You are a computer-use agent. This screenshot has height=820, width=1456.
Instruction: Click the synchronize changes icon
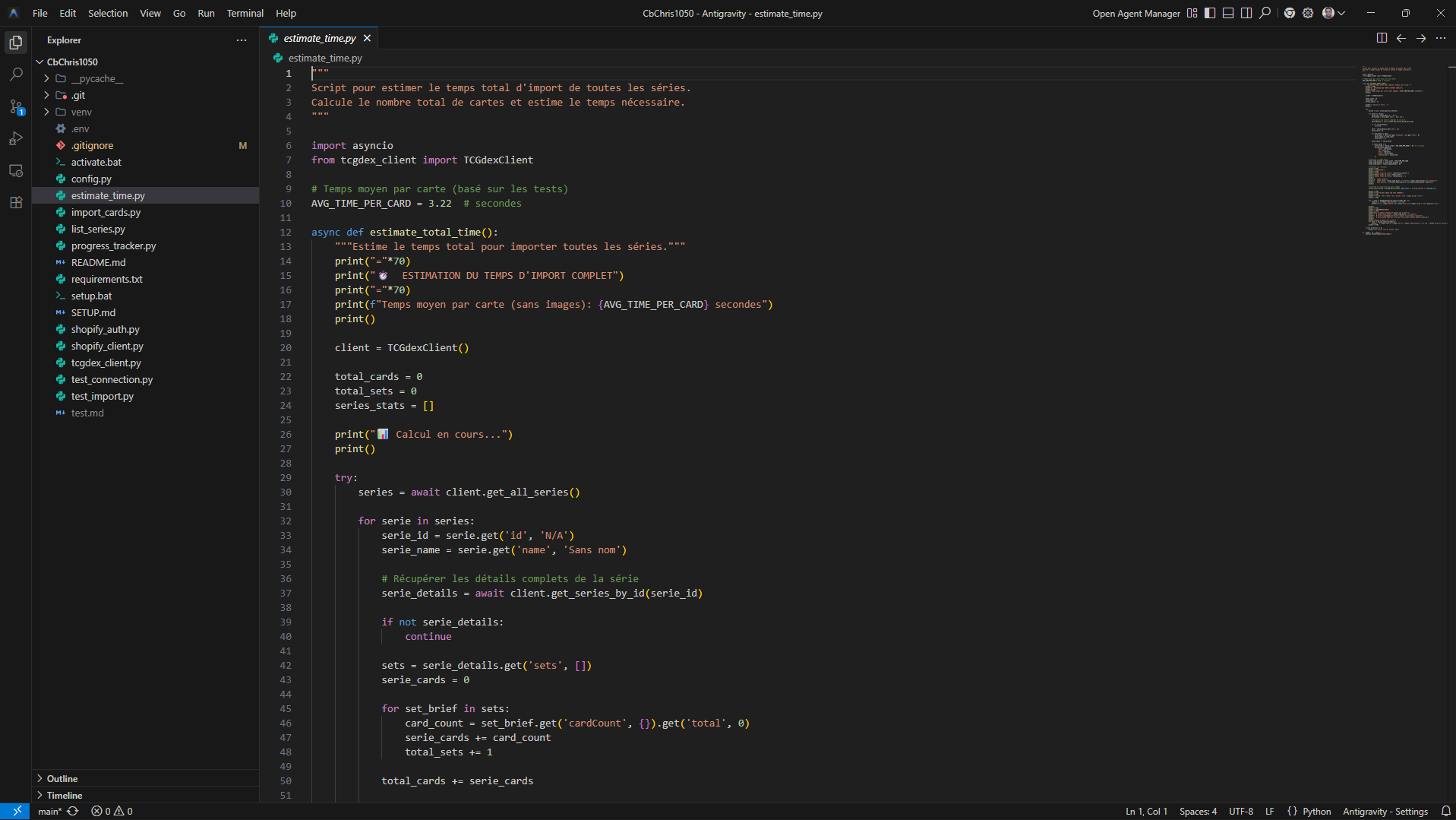(73, 811)
